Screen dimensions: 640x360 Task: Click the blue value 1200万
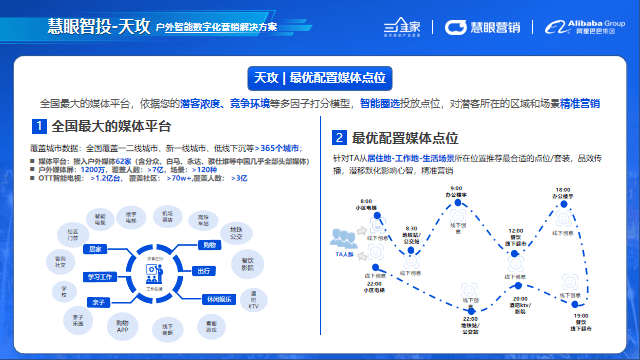click(x=93, y=170)
